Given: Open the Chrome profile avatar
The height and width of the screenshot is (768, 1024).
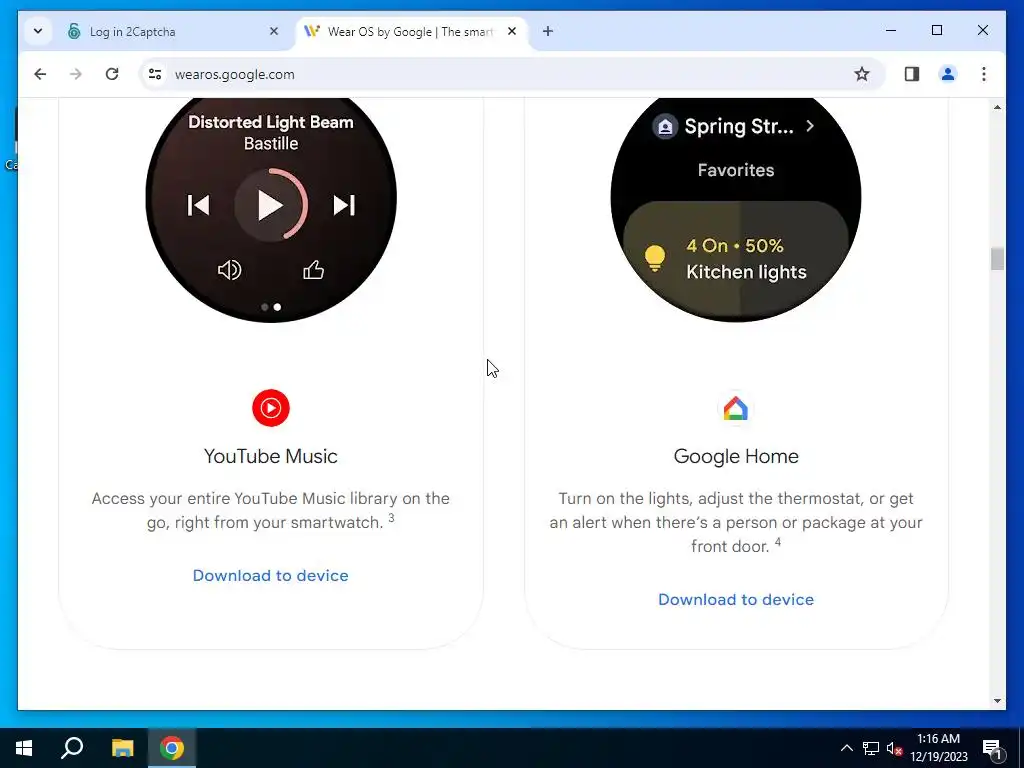Looking at the screenshot, I should click(948, 74).
